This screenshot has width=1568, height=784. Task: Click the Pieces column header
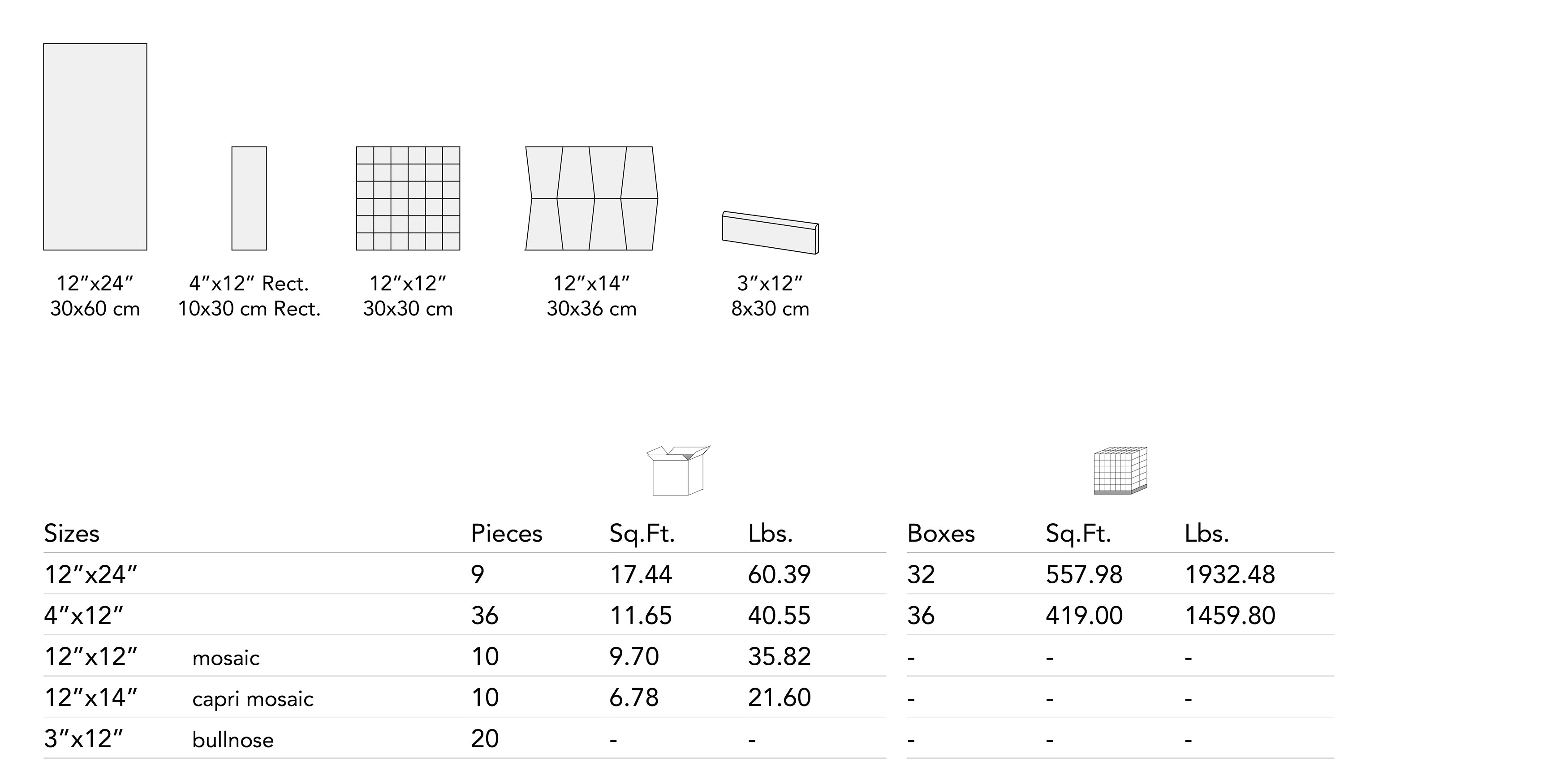tap(506, 534)
